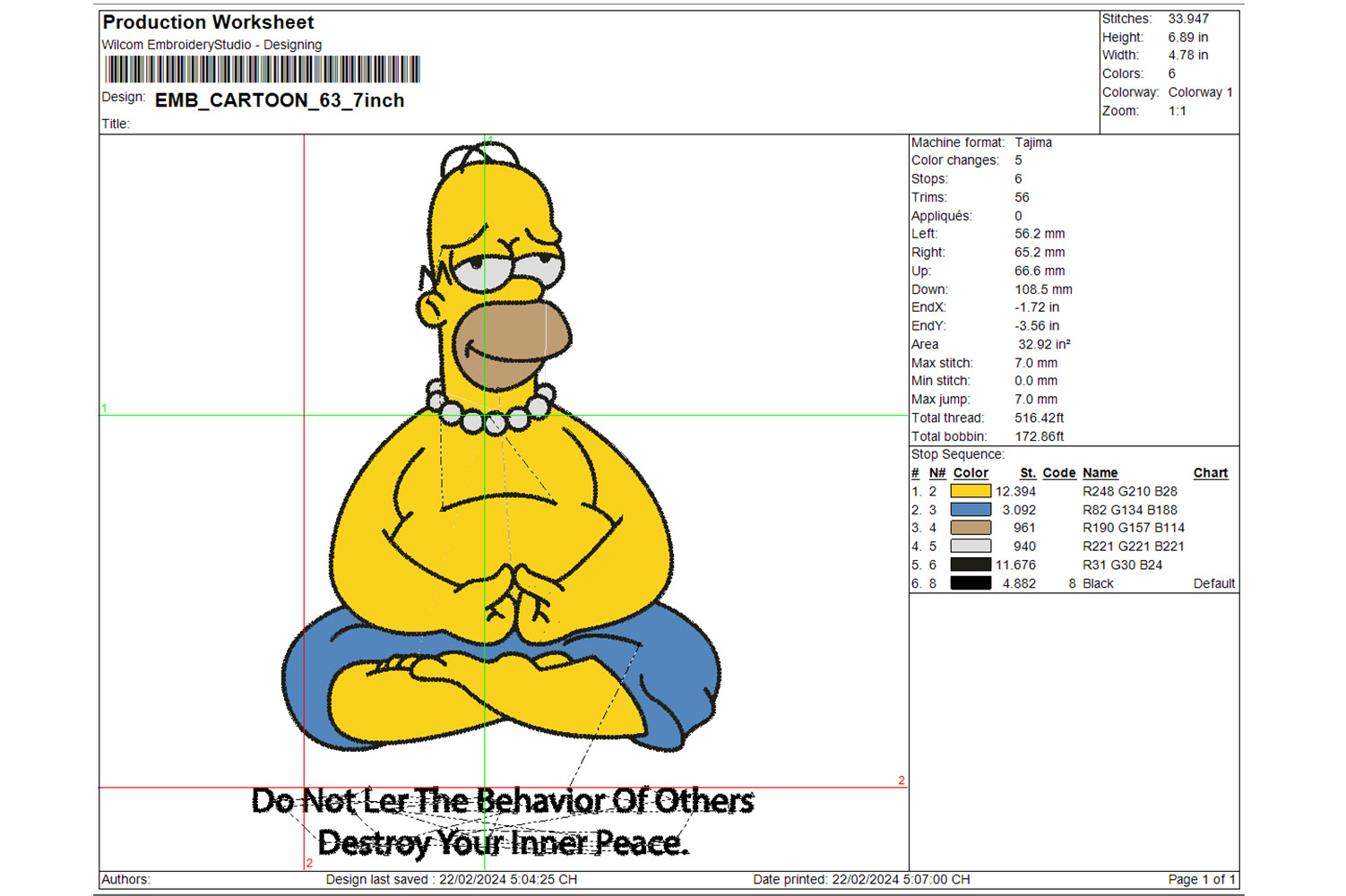Click the Production Worksheet heading

tap(208, 22)
